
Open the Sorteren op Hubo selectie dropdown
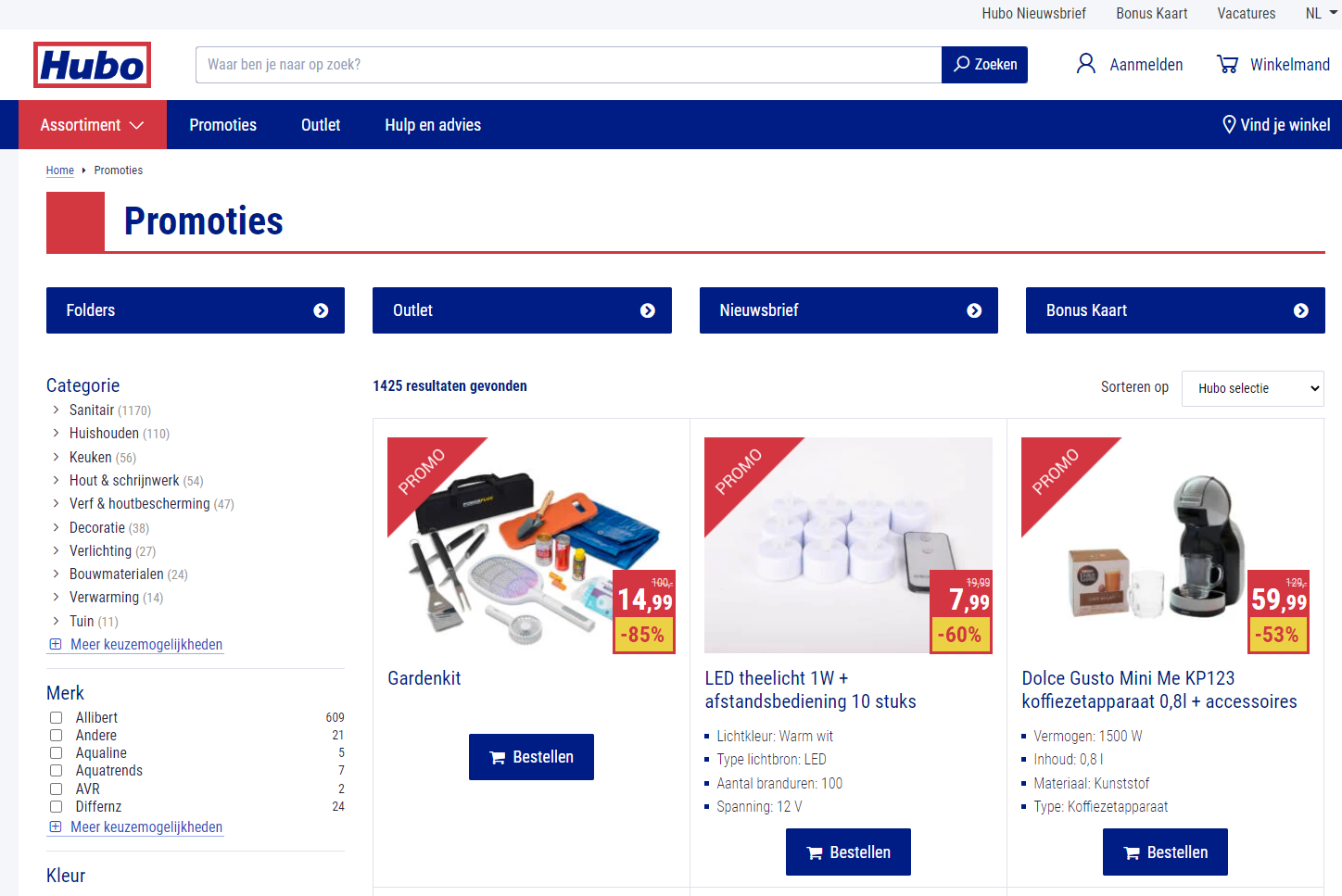click(1252, 388)
